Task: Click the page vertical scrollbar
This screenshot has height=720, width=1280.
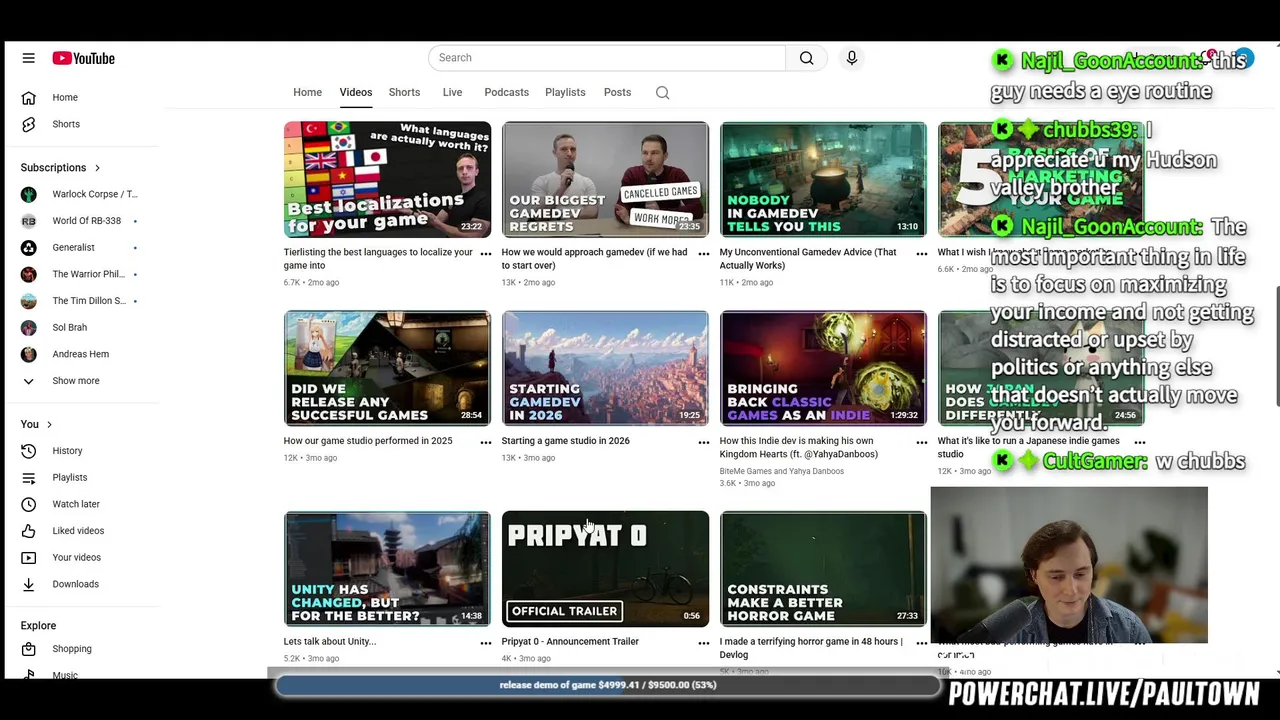Action: [x=1276, y=346]
